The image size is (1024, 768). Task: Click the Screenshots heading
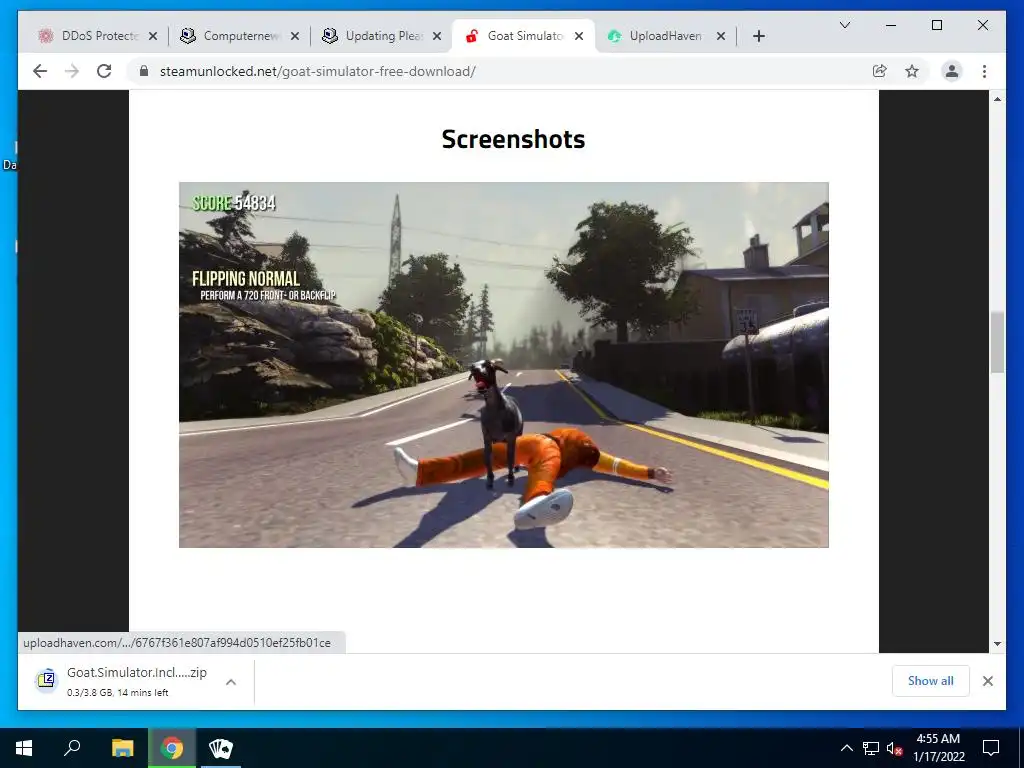(x=513, y=139)
